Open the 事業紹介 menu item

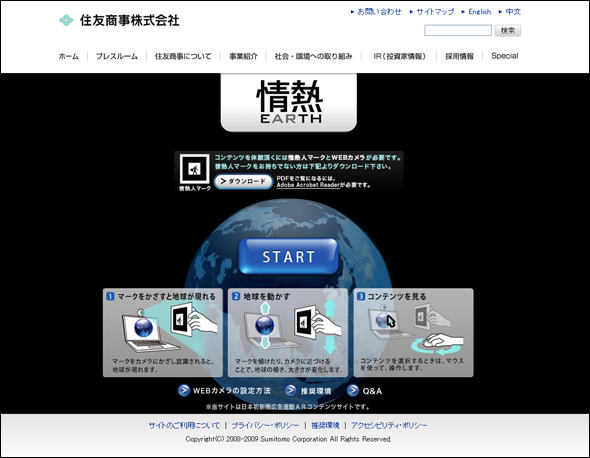click(x=243, y=56)
